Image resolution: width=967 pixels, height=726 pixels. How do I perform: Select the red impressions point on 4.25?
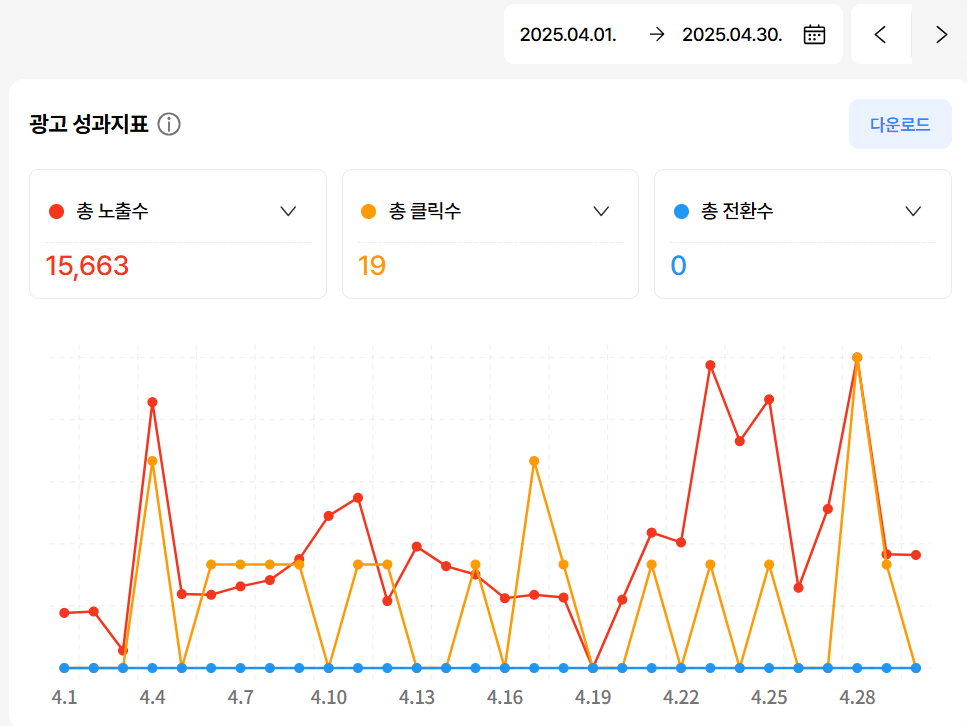pos(769,400)
